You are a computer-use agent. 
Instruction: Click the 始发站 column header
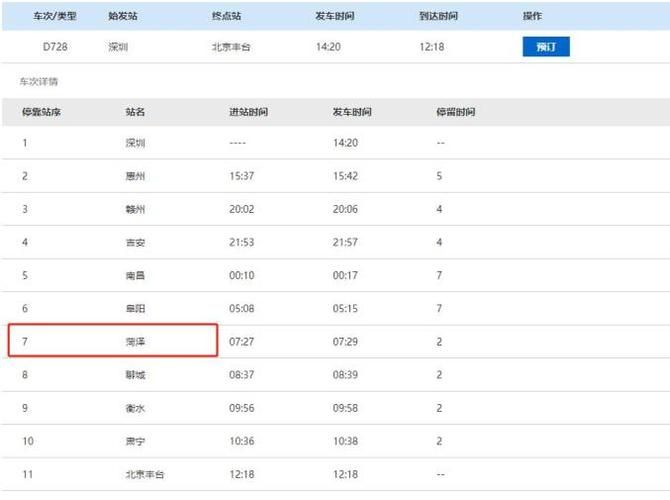point(123,16)
